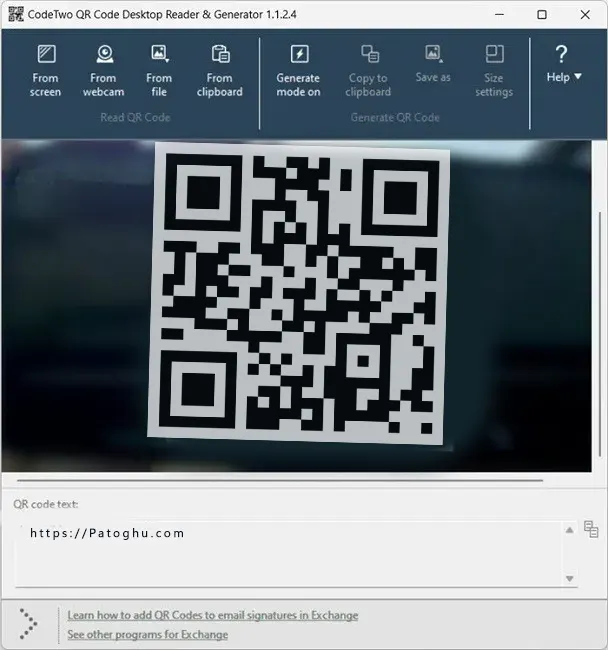Open See other programs for Exchange link
Viewport: 608px width, 650px height.
click(x=148, y=635)
